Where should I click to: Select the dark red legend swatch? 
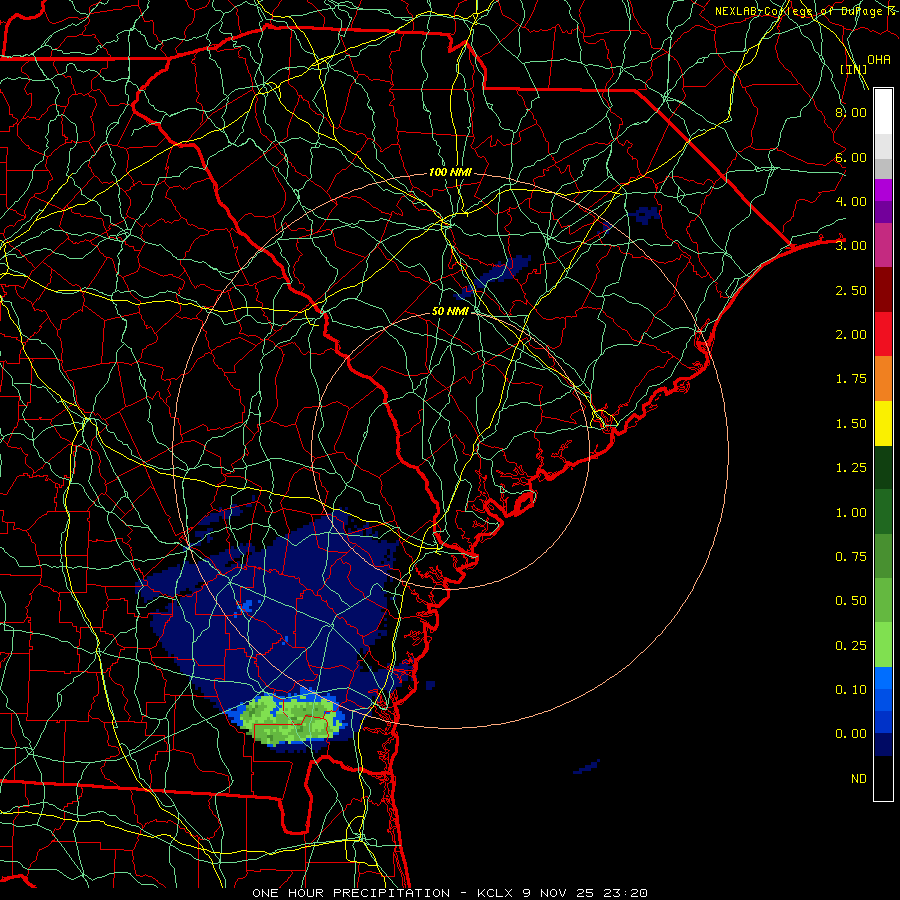(883, 290)
